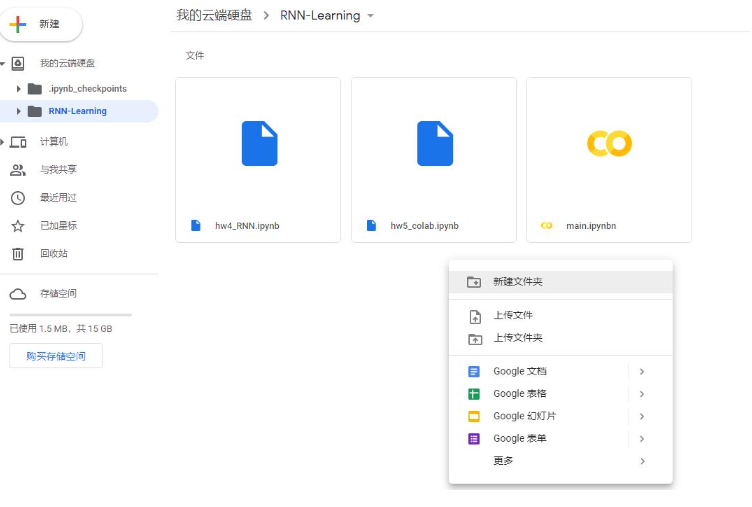Choose New folder (新建文件夹) menu item
This screenshot has width=752, height=507.
[561, 282]
